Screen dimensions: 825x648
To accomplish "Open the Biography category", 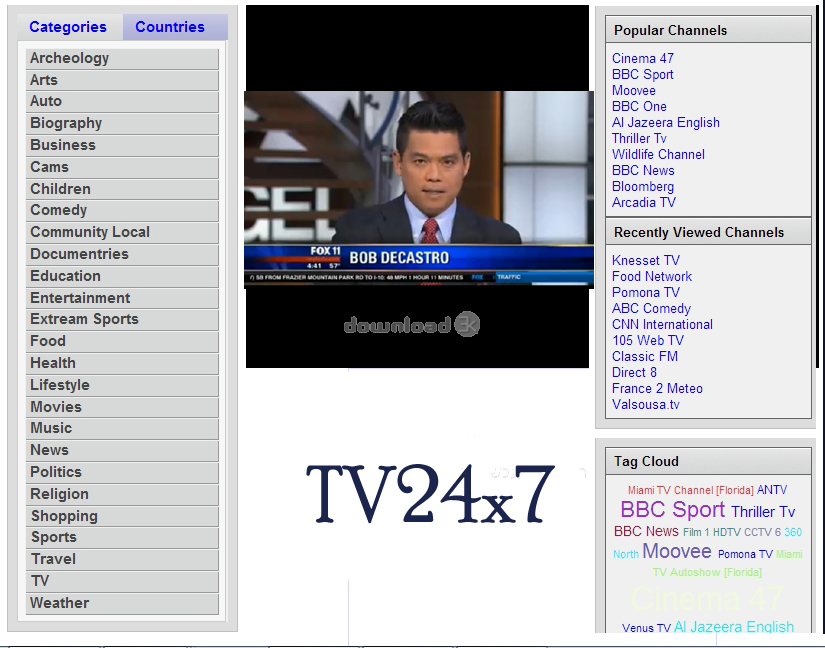I will (122, 123).
